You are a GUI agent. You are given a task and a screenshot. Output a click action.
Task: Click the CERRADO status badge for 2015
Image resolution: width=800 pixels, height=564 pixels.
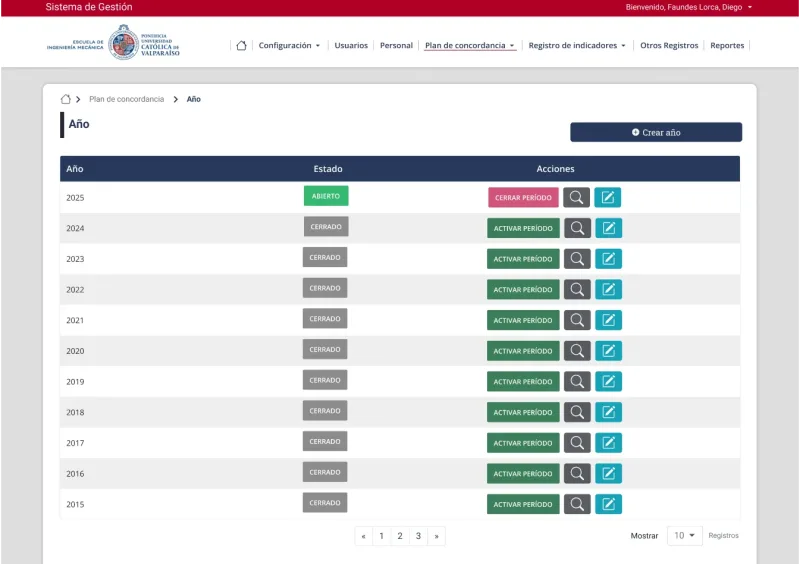325,503
